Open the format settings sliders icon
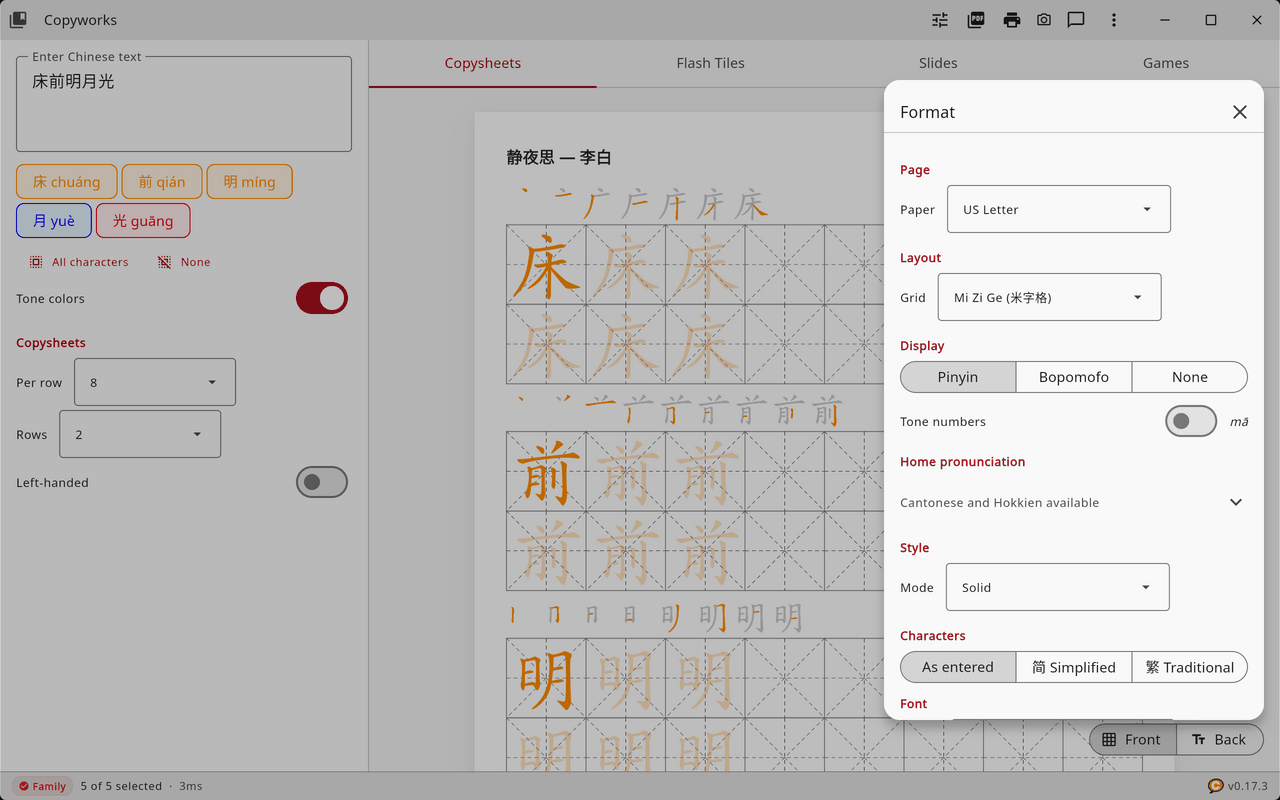The height and width of the screenshot is (800, 1280). pyautogui.click(x=940, y=20)
